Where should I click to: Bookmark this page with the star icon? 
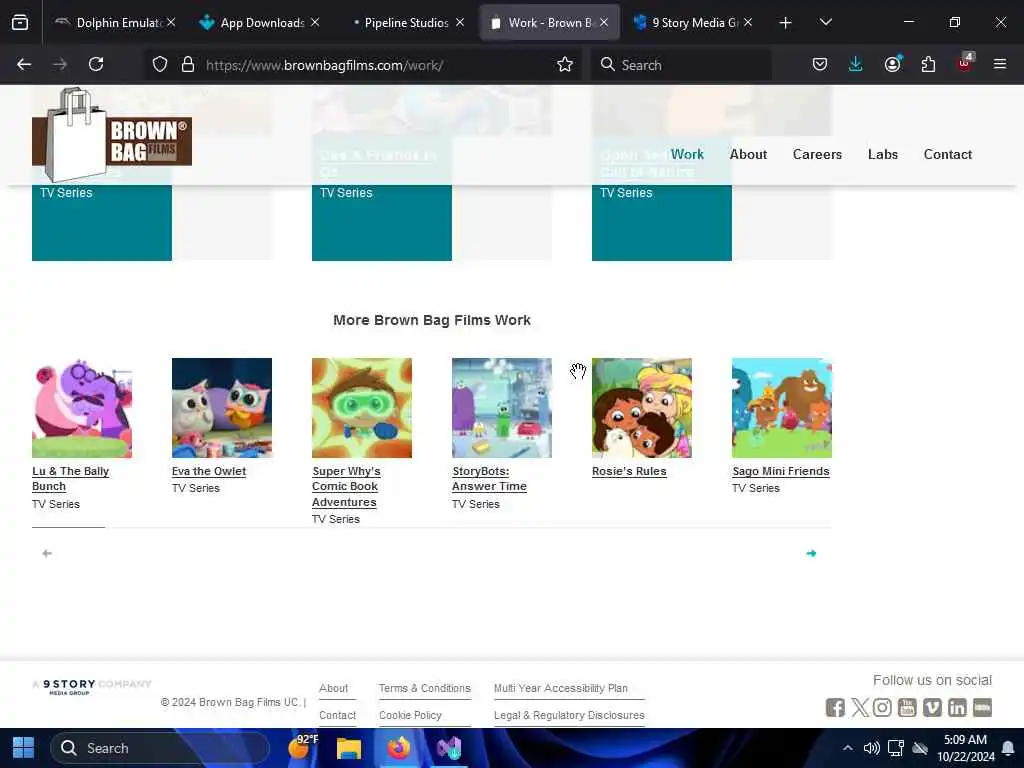pos(565,64)
